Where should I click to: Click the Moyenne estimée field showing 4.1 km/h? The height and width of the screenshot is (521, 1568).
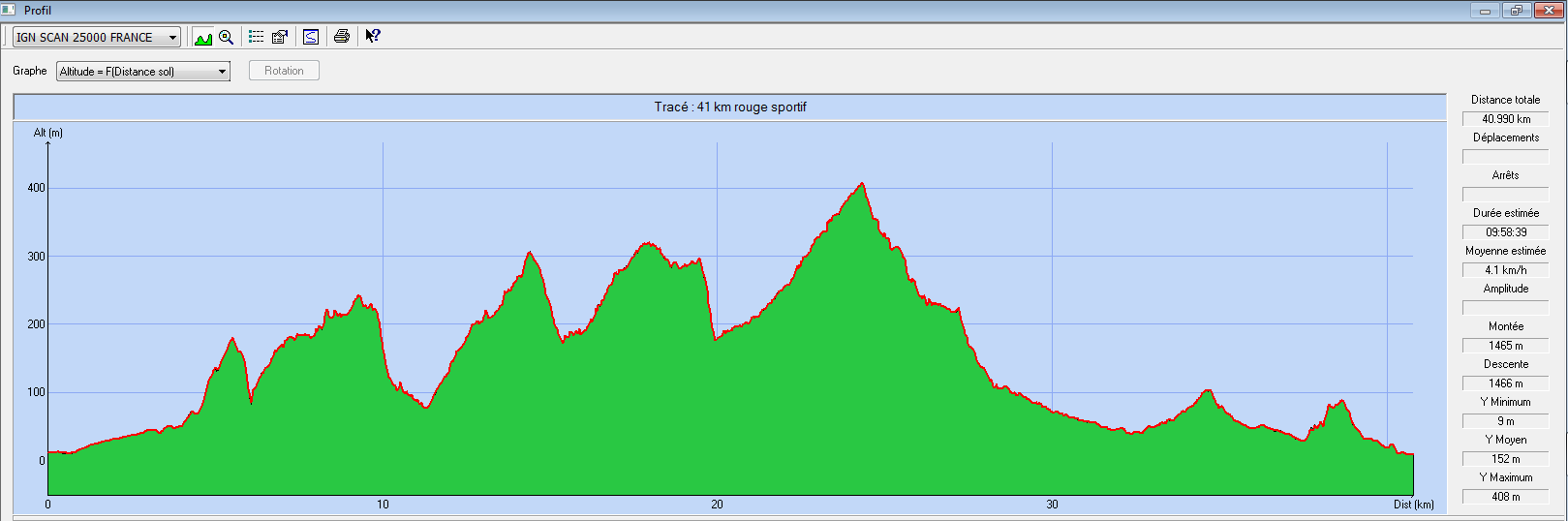pos(1506,270)
